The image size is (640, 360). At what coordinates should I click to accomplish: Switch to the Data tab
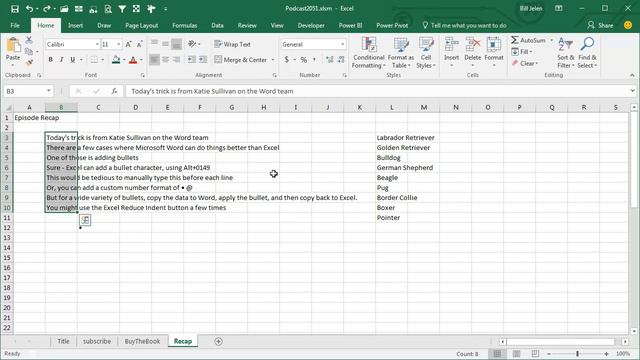(217, 25)
